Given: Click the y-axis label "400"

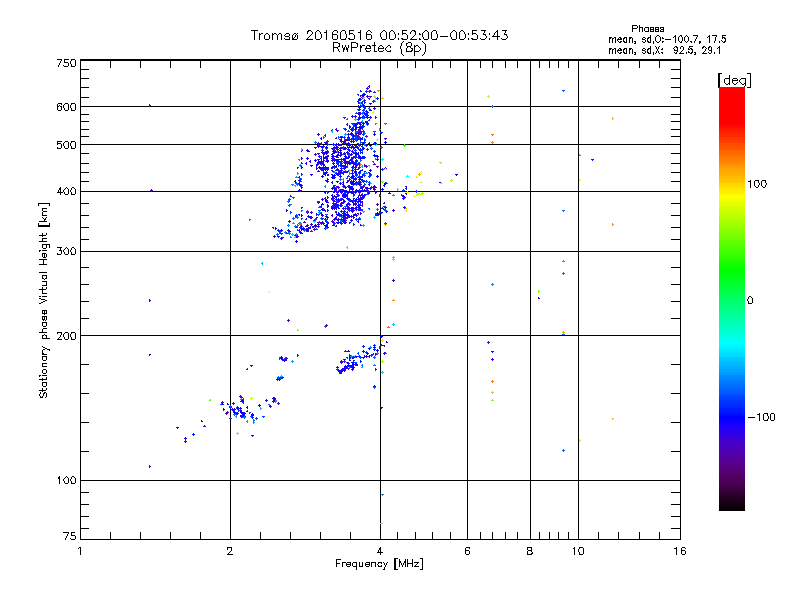Looking at the screenshot, I should pos(66,192).
